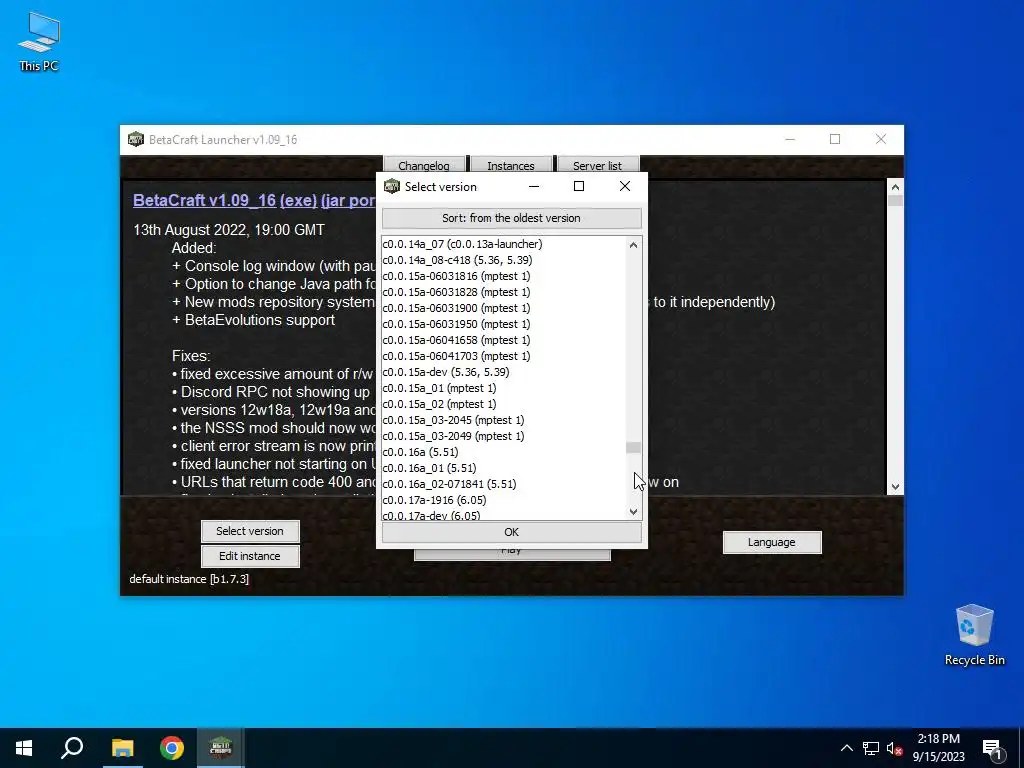Open the Windows Start menu
Screen dimensions: 1024x768
tap(24, 748)
